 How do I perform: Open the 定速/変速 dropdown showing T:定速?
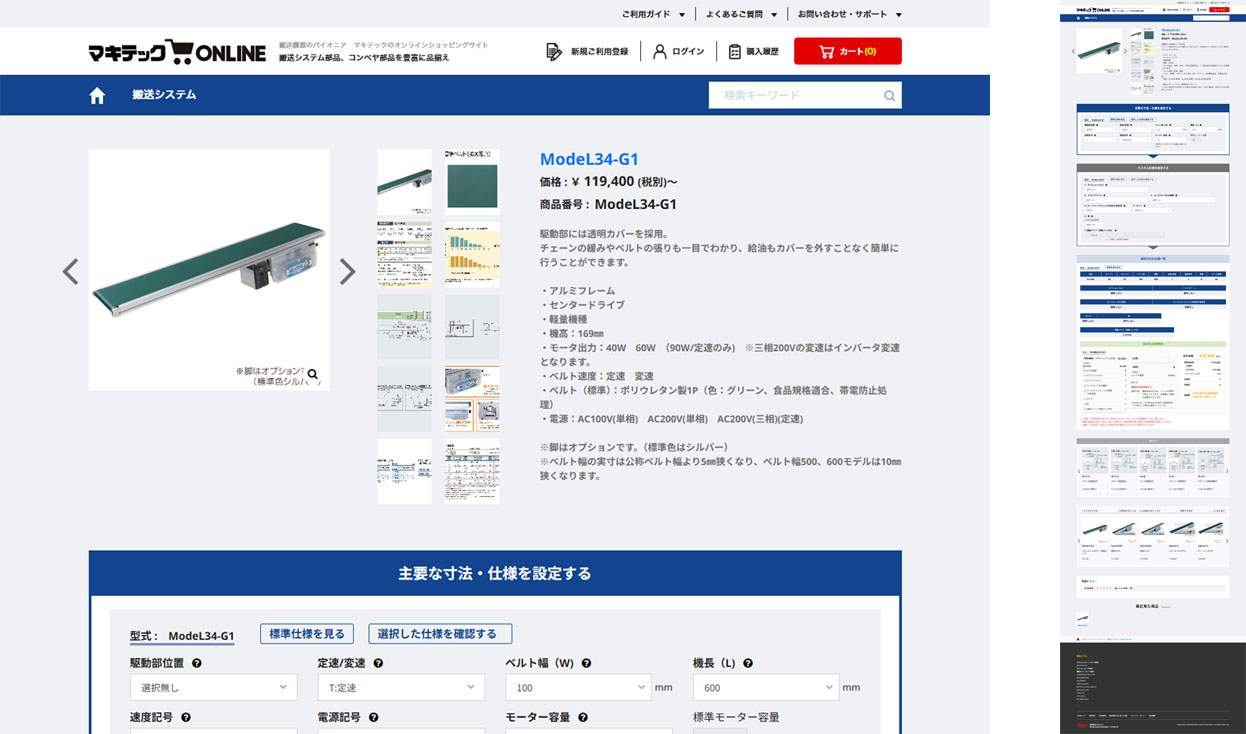[401, 687]
